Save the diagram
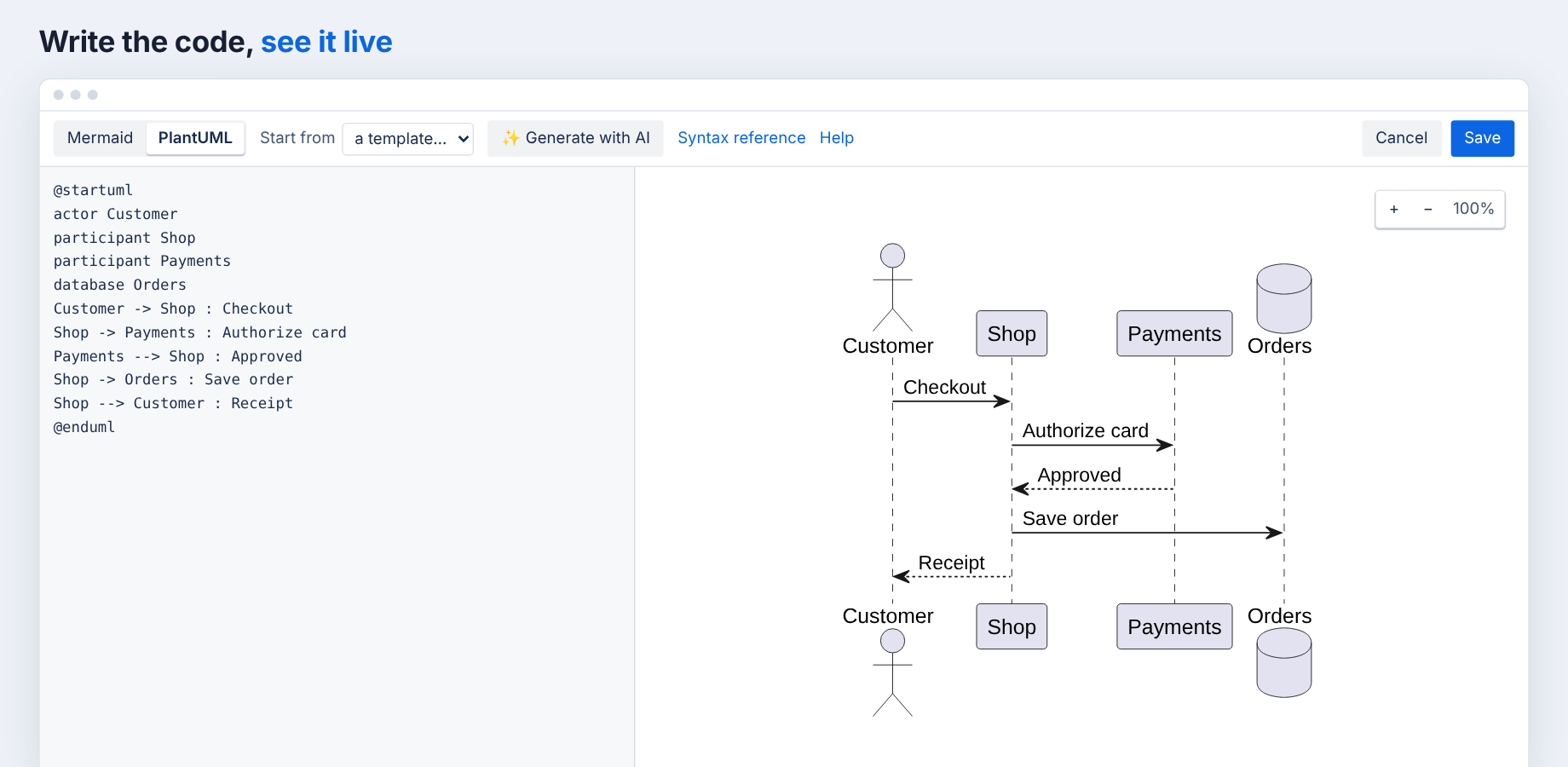Screen dimensions: 1568x767 (1482, 138)
